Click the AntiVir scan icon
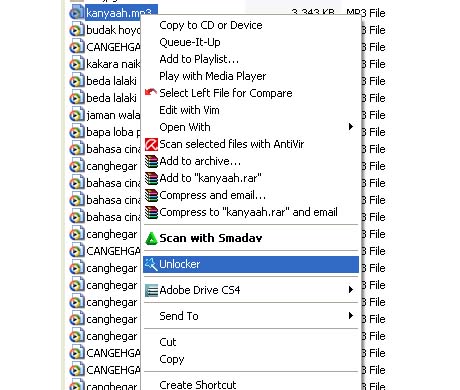This screenshot has width=460, height=390. pos(151,145)
